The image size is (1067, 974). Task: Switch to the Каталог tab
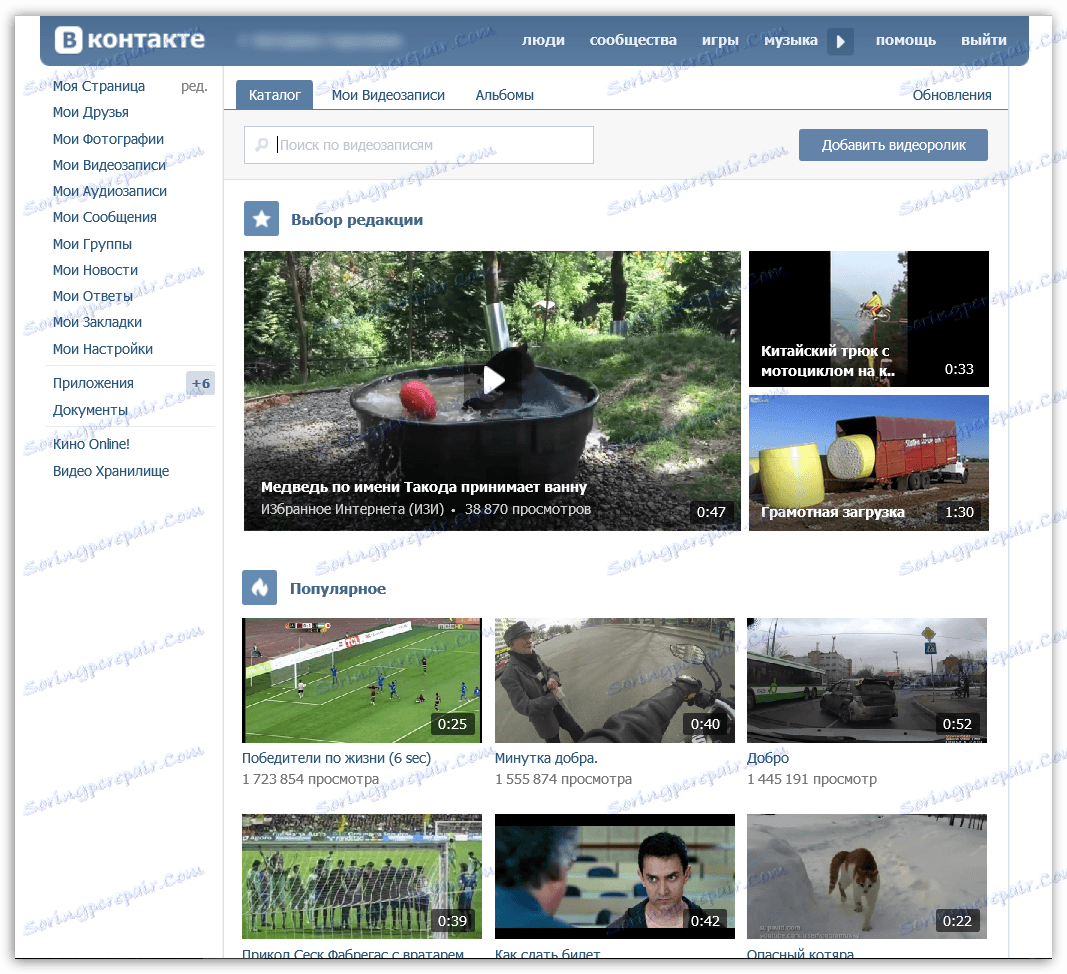[x=274, y=95]
